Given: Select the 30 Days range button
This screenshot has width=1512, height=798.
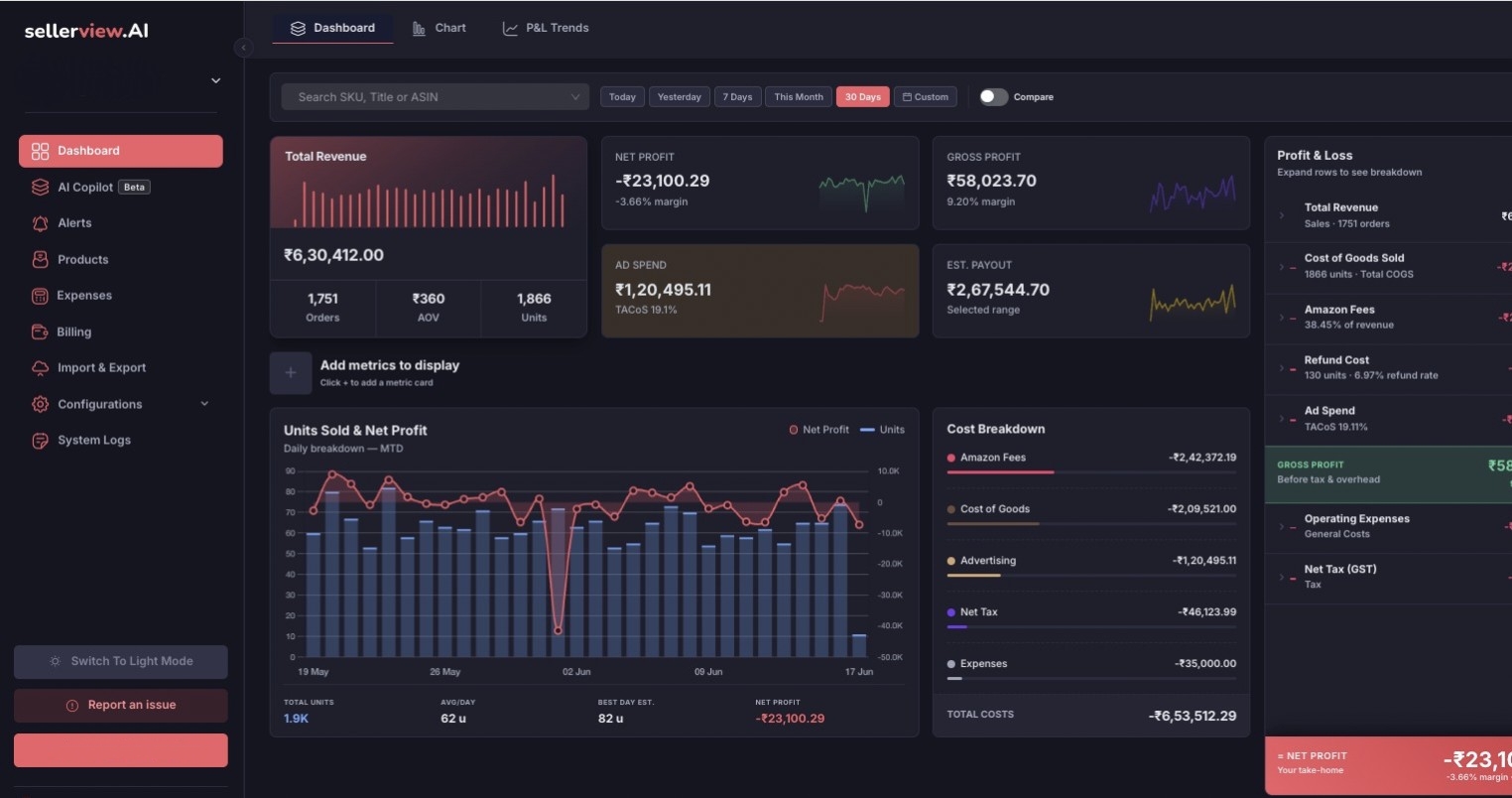Looking at the screenshot, I should pyautogui.click(x=863, y=97).
